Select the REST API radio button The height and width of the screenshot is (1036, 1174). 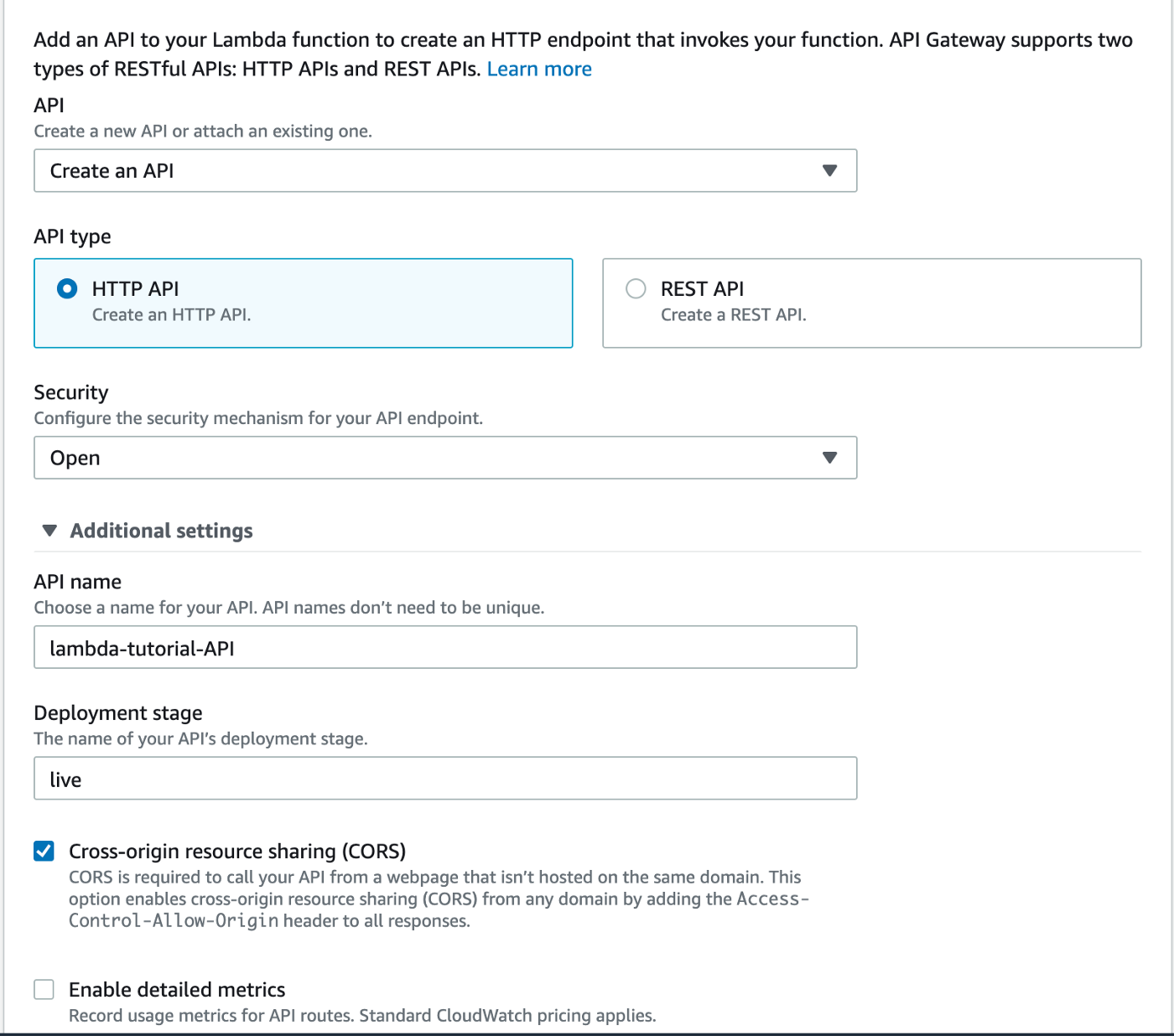(636, 289)
